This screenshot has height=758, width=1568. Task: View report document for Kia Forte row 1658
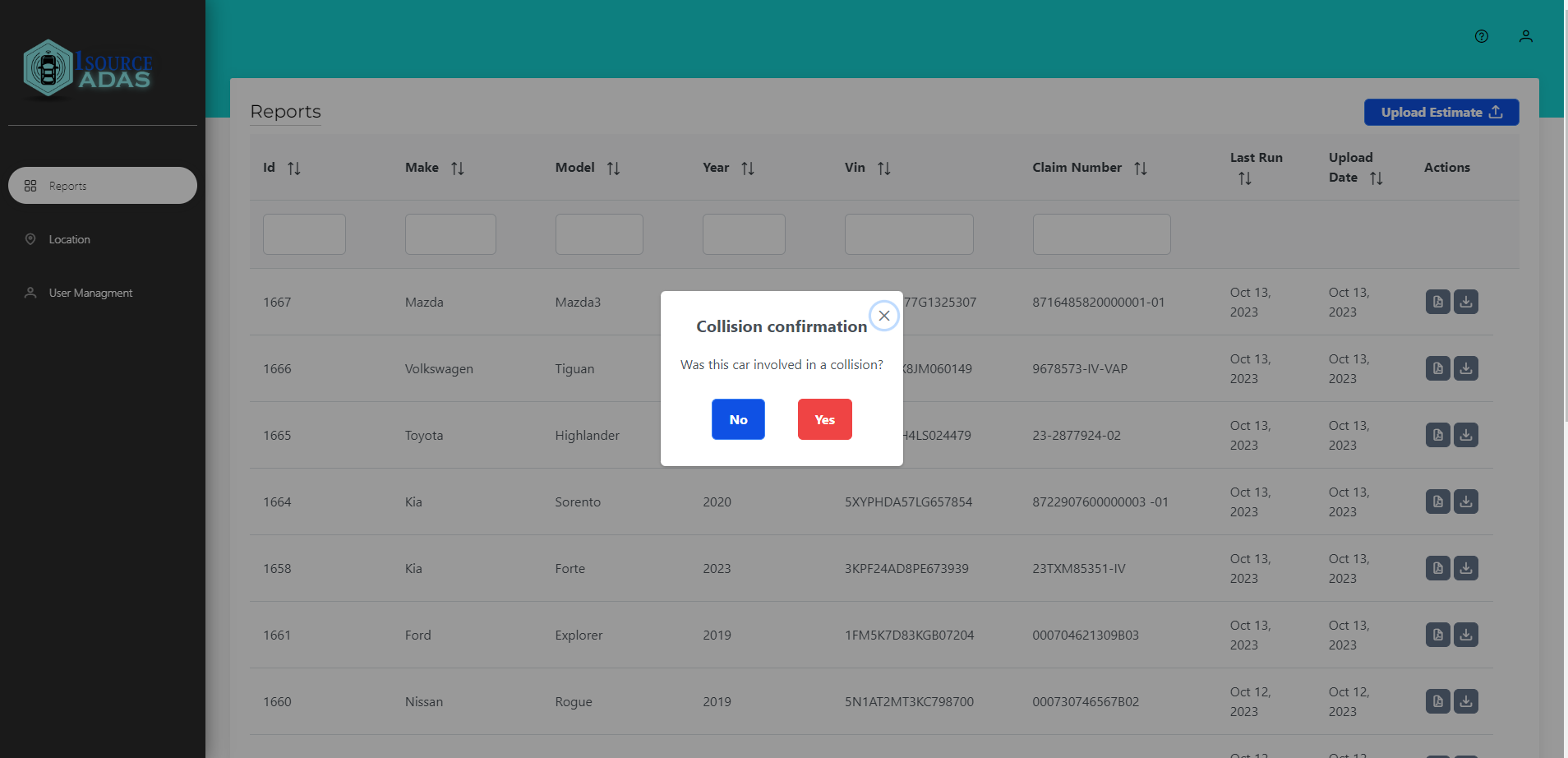pos(1438,568)
